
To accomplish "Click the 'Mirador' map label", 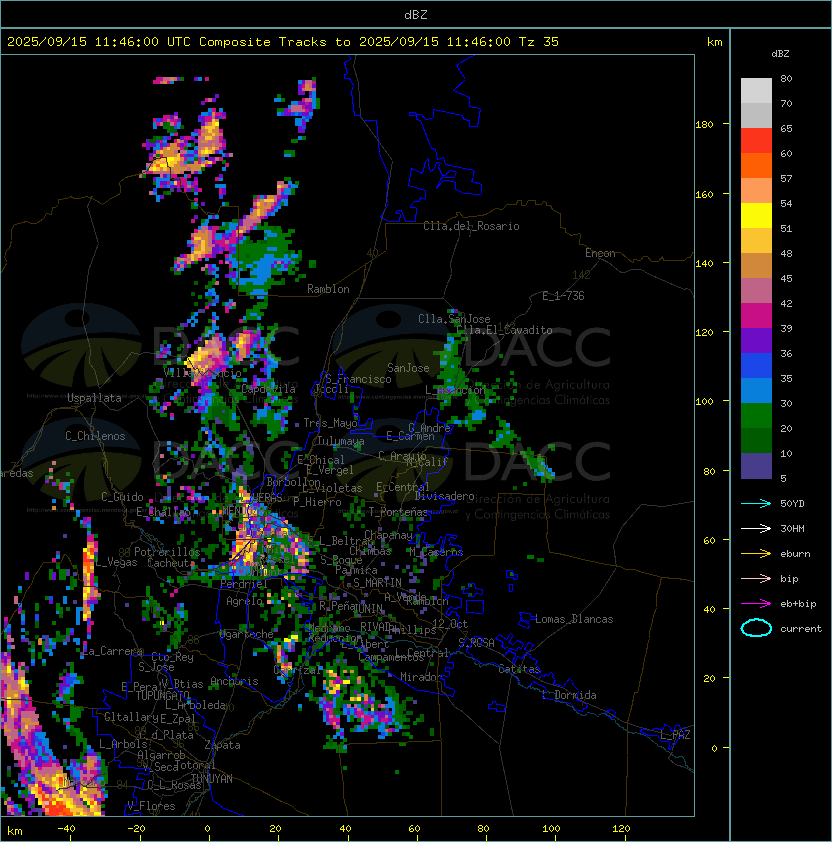I will [422, 677].
